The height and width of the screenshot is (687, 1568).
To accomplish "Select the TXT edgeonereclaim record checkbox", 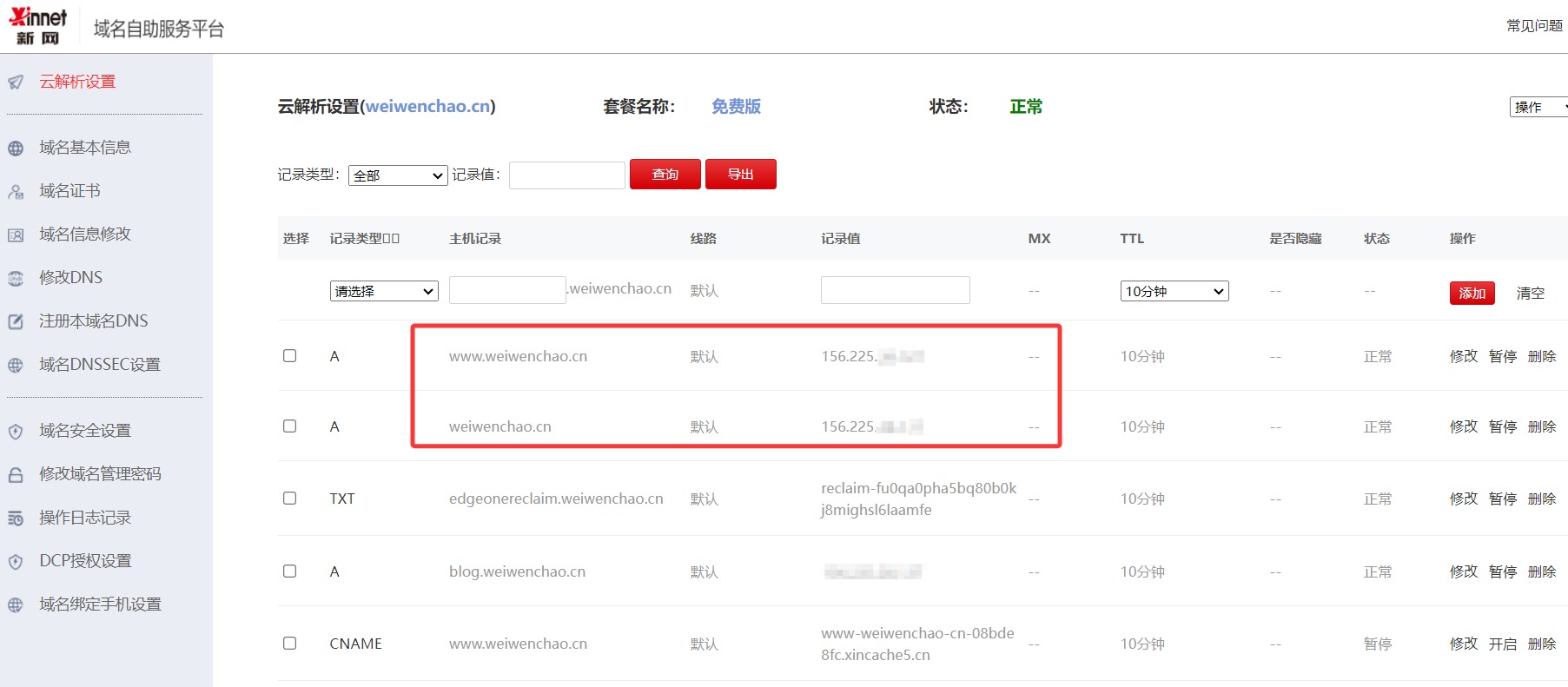I will 290,499.
